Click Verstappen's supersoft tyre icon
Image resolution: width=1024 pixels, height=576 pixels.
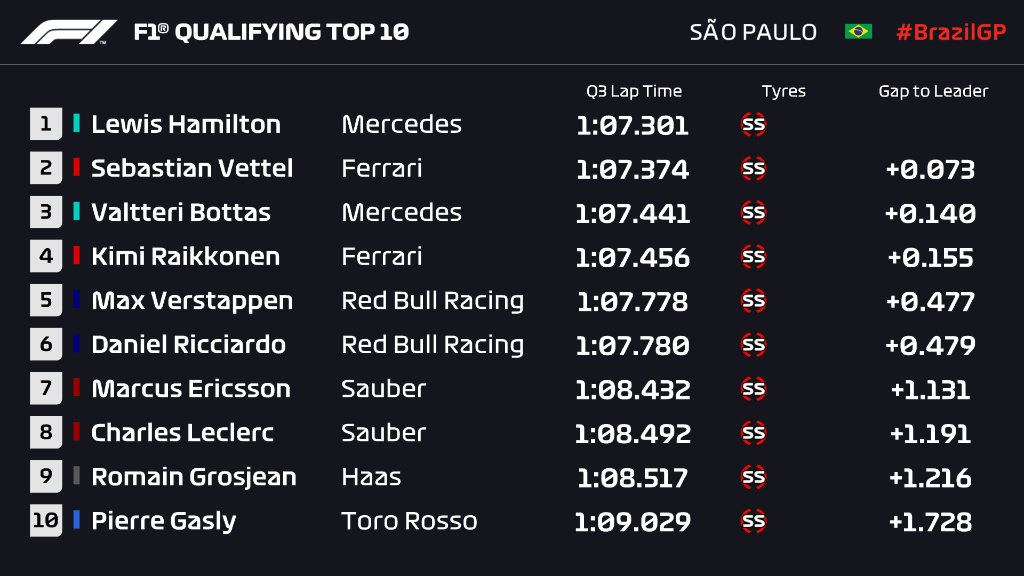pyautogui.click(x=754, y=300)
